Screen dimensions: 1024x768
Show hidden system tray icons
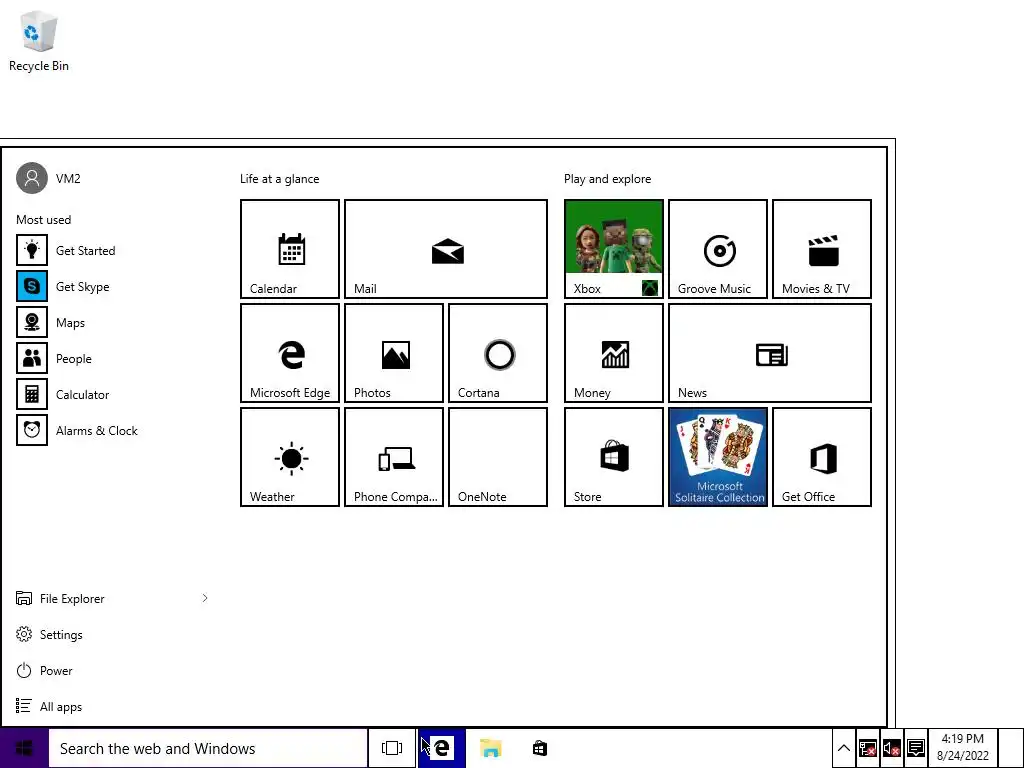coord(843,748)
